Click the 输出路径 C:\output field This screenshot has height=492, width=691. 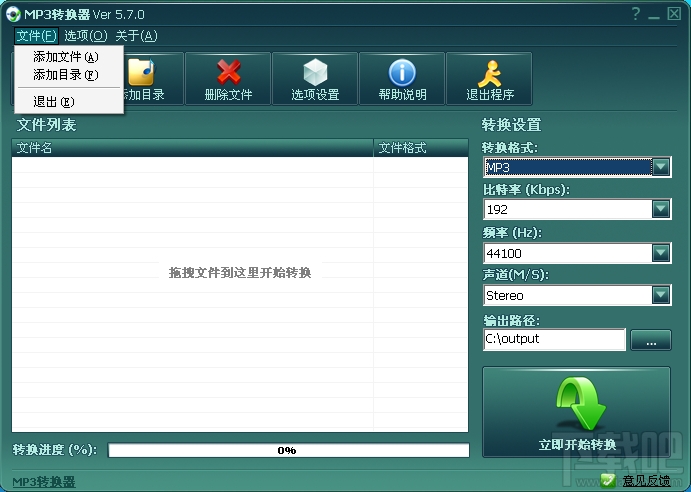coord(554,339)
